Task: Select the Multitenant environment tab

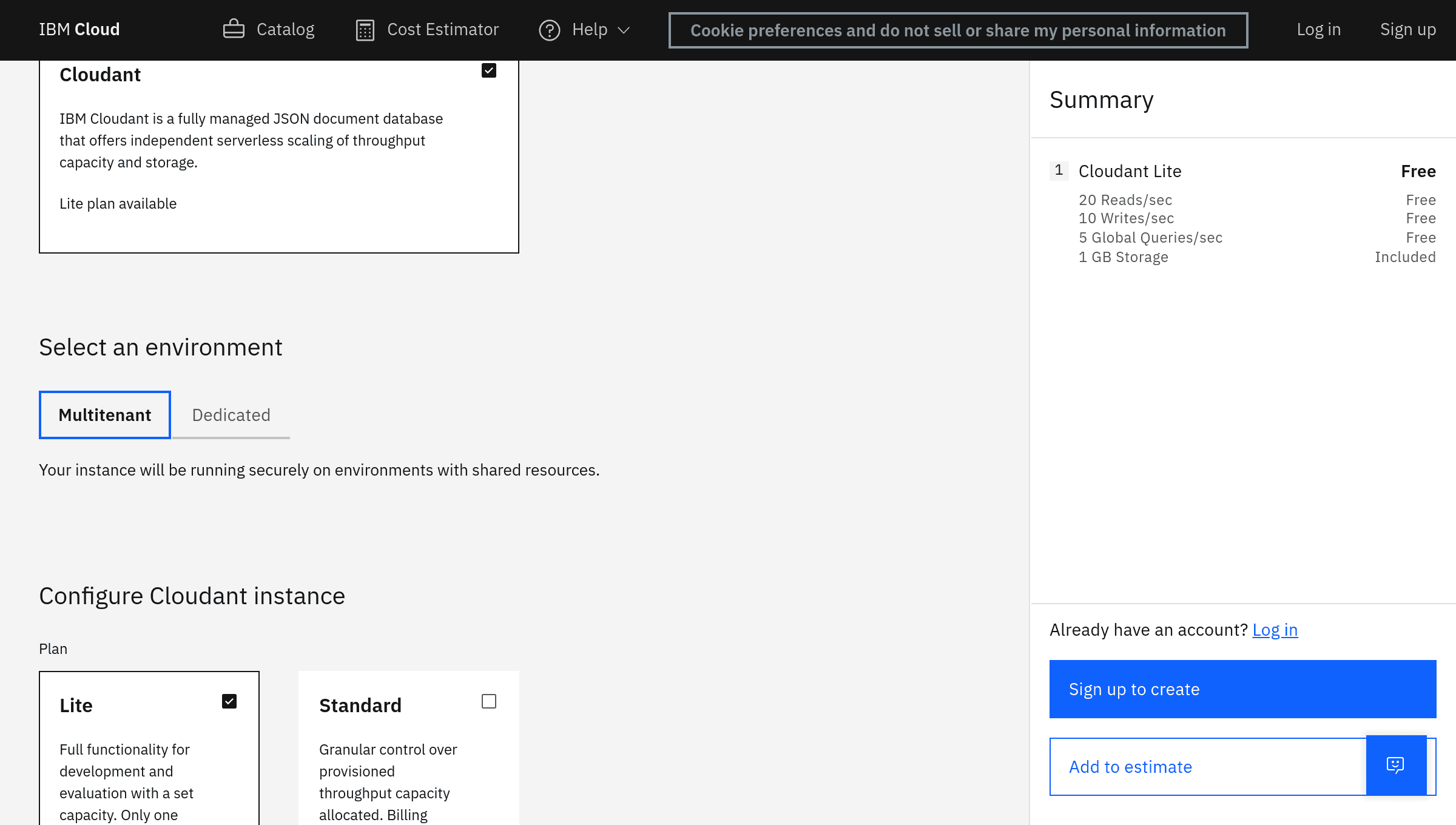Action: tap(104, 415)
